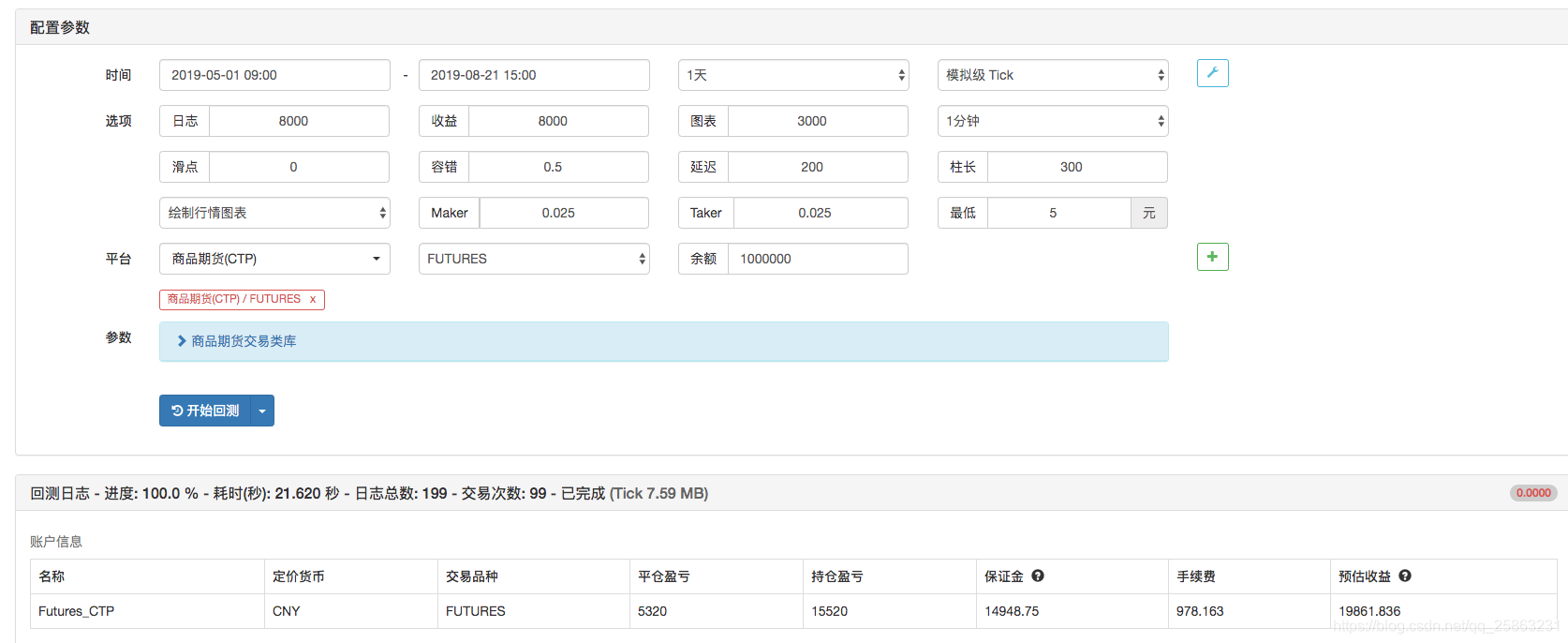Open the arrow menu beside 开始回测
Screen dimensions: 1568x643
click(262, 411)
